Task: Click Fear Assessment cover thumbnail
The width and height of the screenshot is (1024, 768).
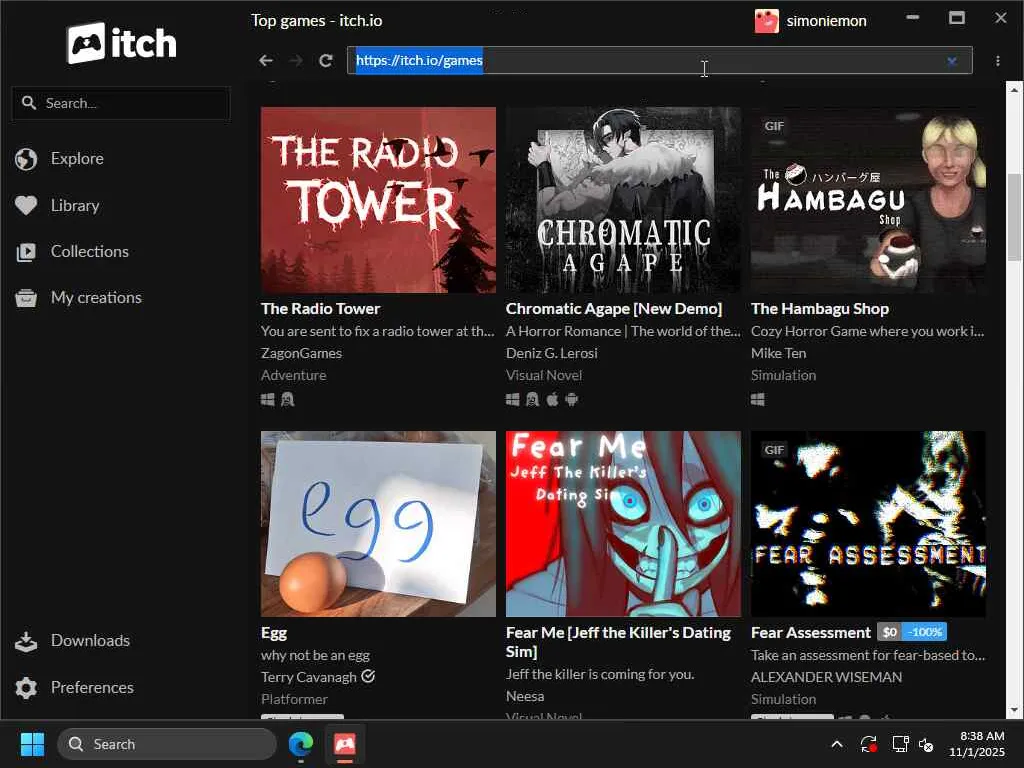Action: click(x=868, y=524)
